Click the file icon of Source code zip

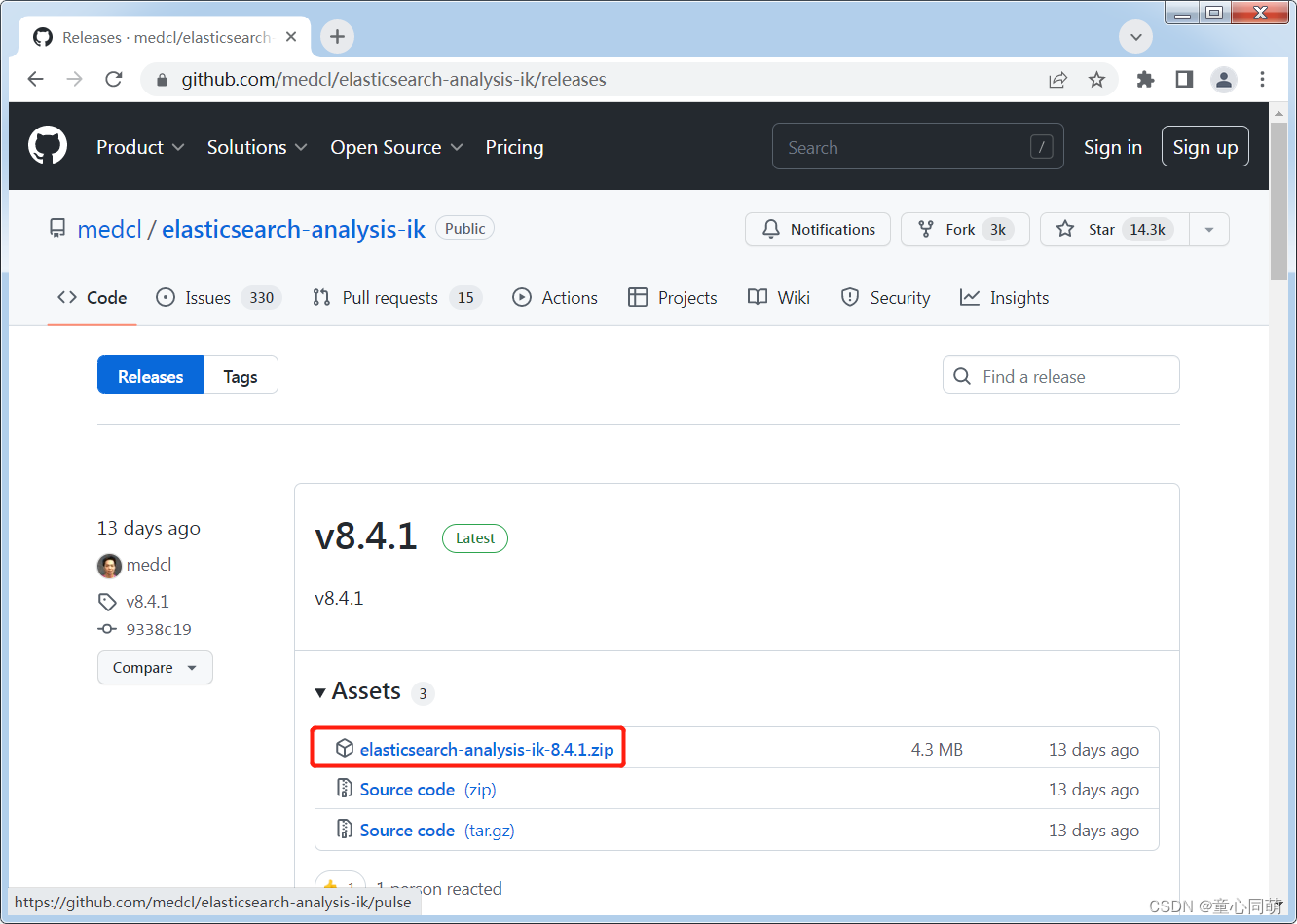tap(344, 789)
